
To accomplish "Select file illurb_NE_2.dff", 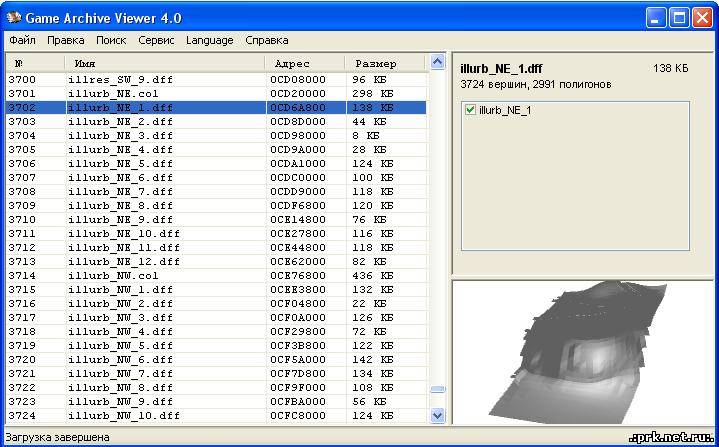I will [x=121, y=121].
